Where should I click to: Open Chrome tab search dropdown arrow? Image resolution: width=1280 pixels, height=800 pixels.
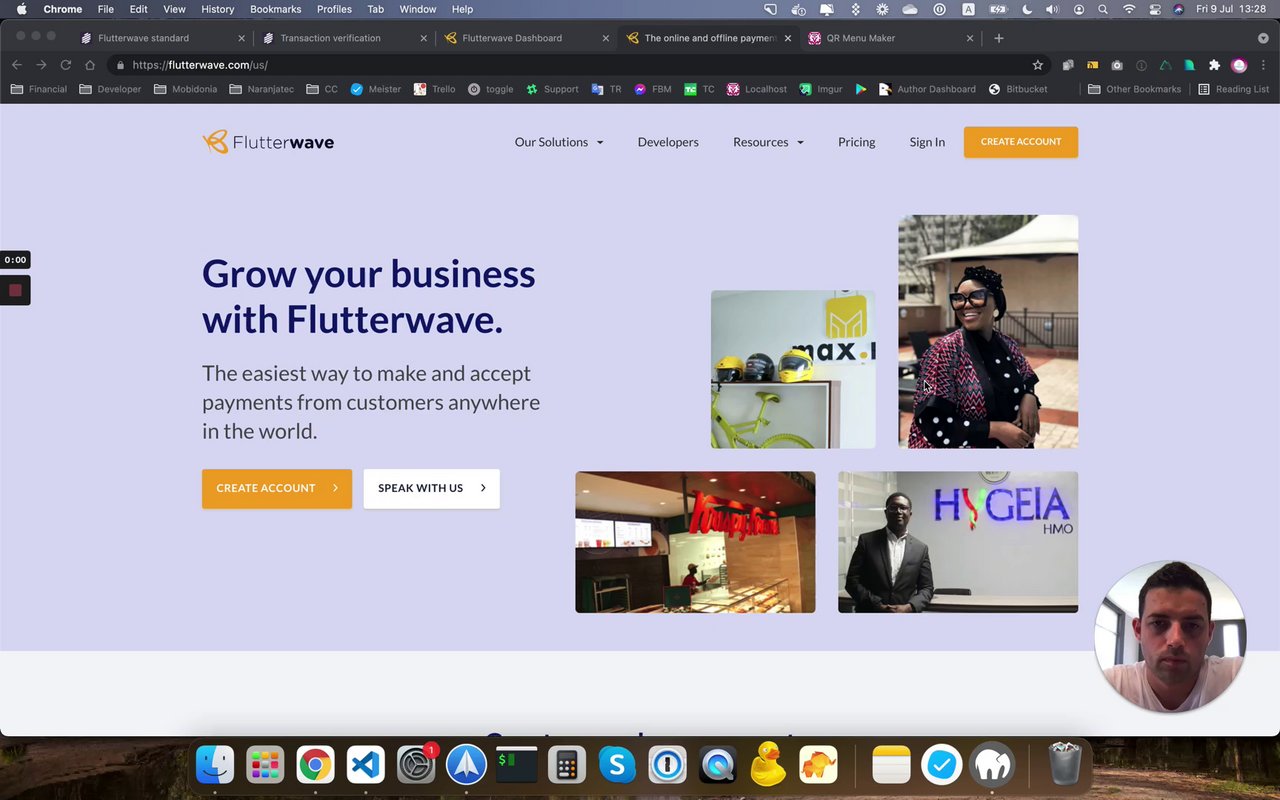pos(1263,38)
